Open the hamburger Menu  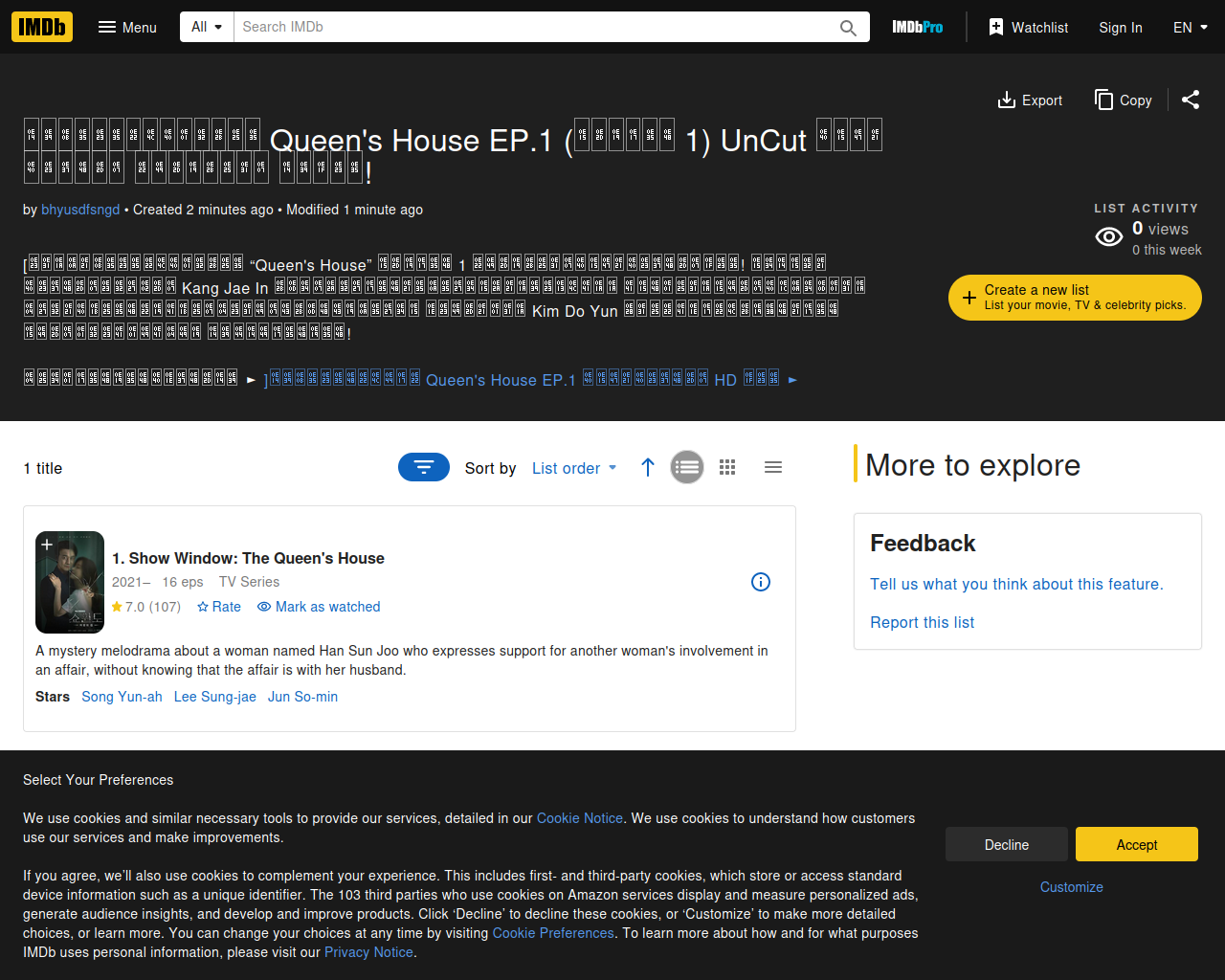click(127, 27)
